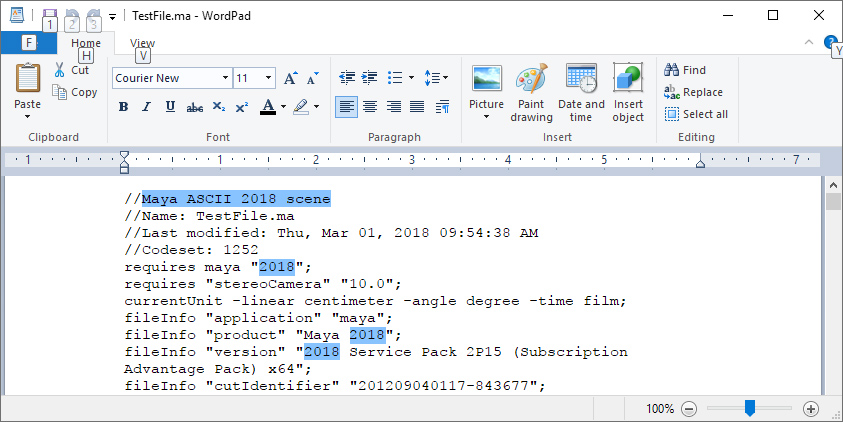Click the zoom out minus button
Screen dimensions: 843x422
pyautogui.click(x=689, y=409)
